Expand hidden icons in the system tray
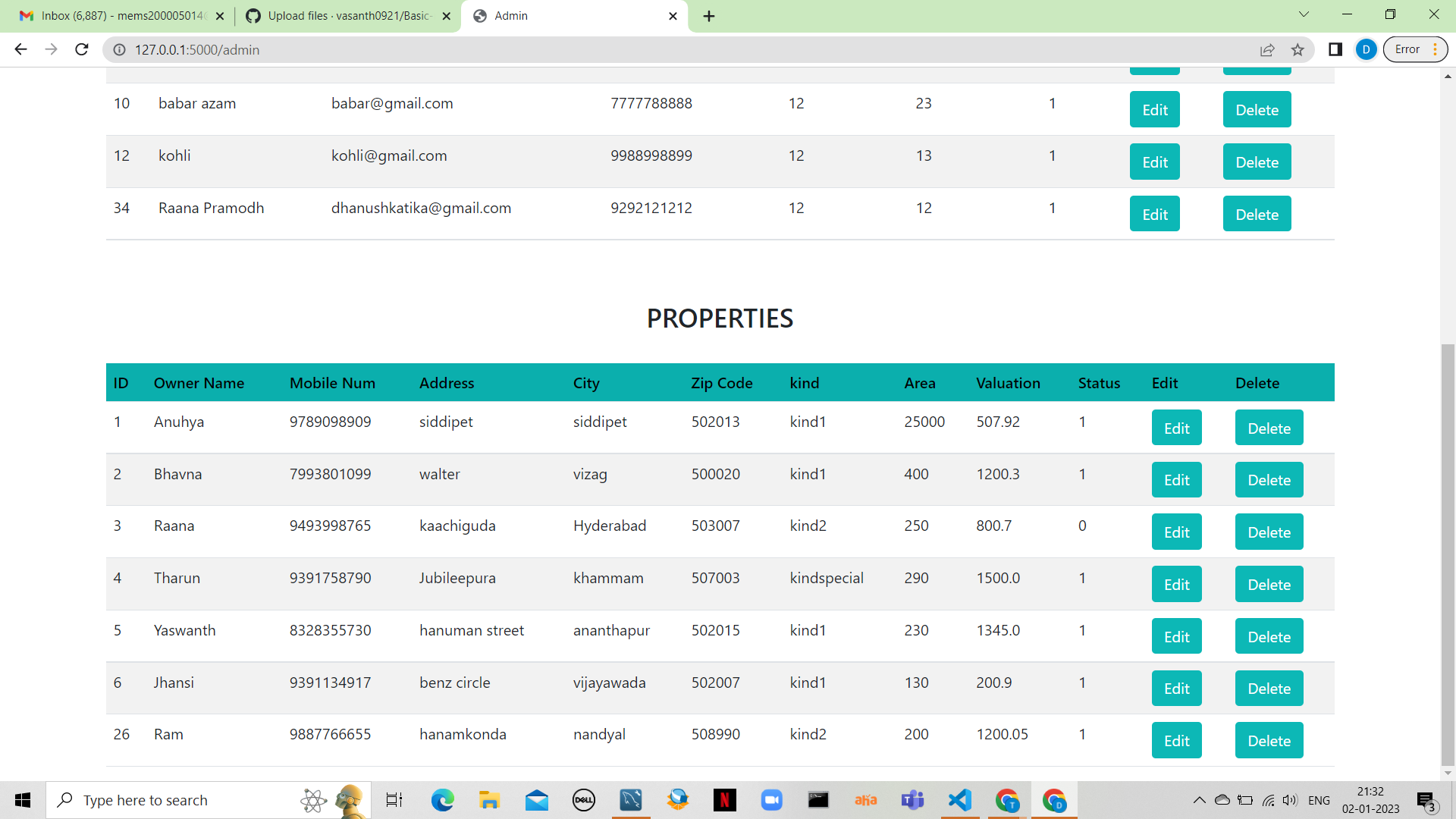This screenshot has height=819, width=1456. pyautogui.click(x=1200, y=799)
